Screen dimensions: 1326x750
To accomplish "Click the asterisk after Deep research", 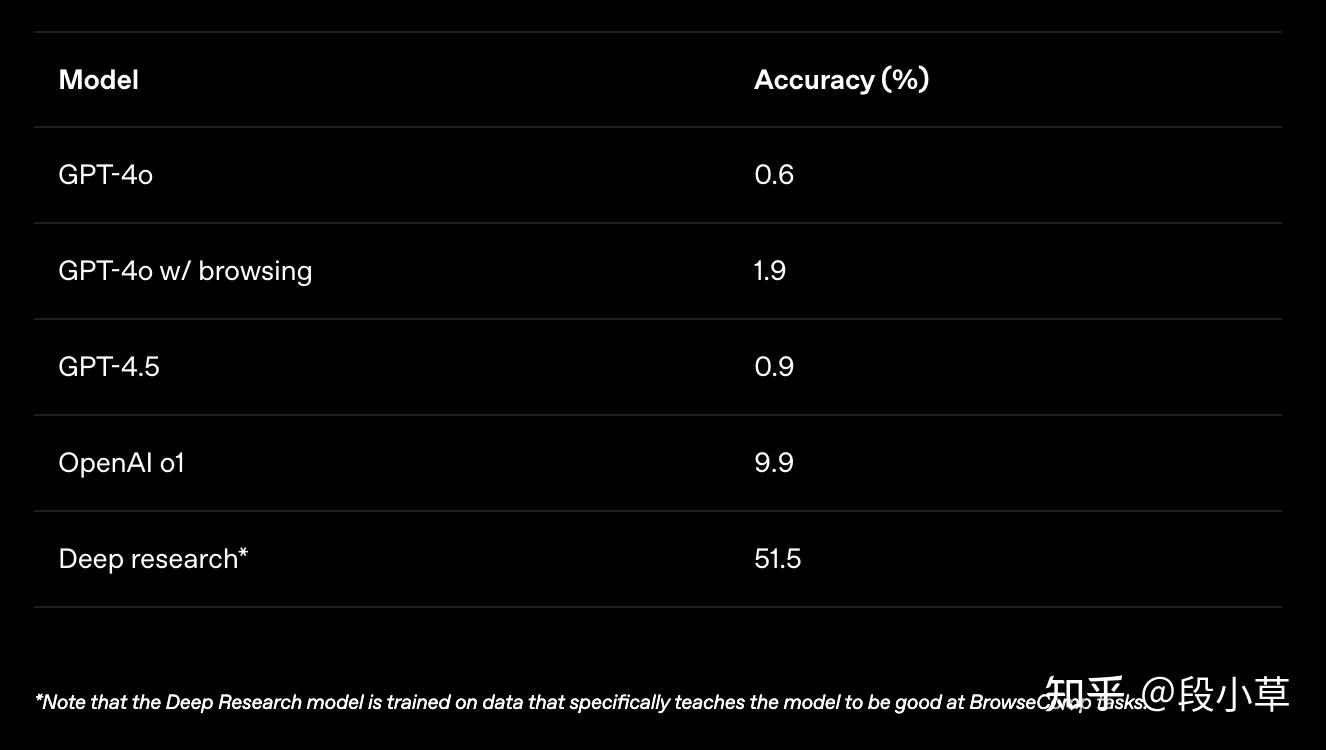I will coord(243,553).
